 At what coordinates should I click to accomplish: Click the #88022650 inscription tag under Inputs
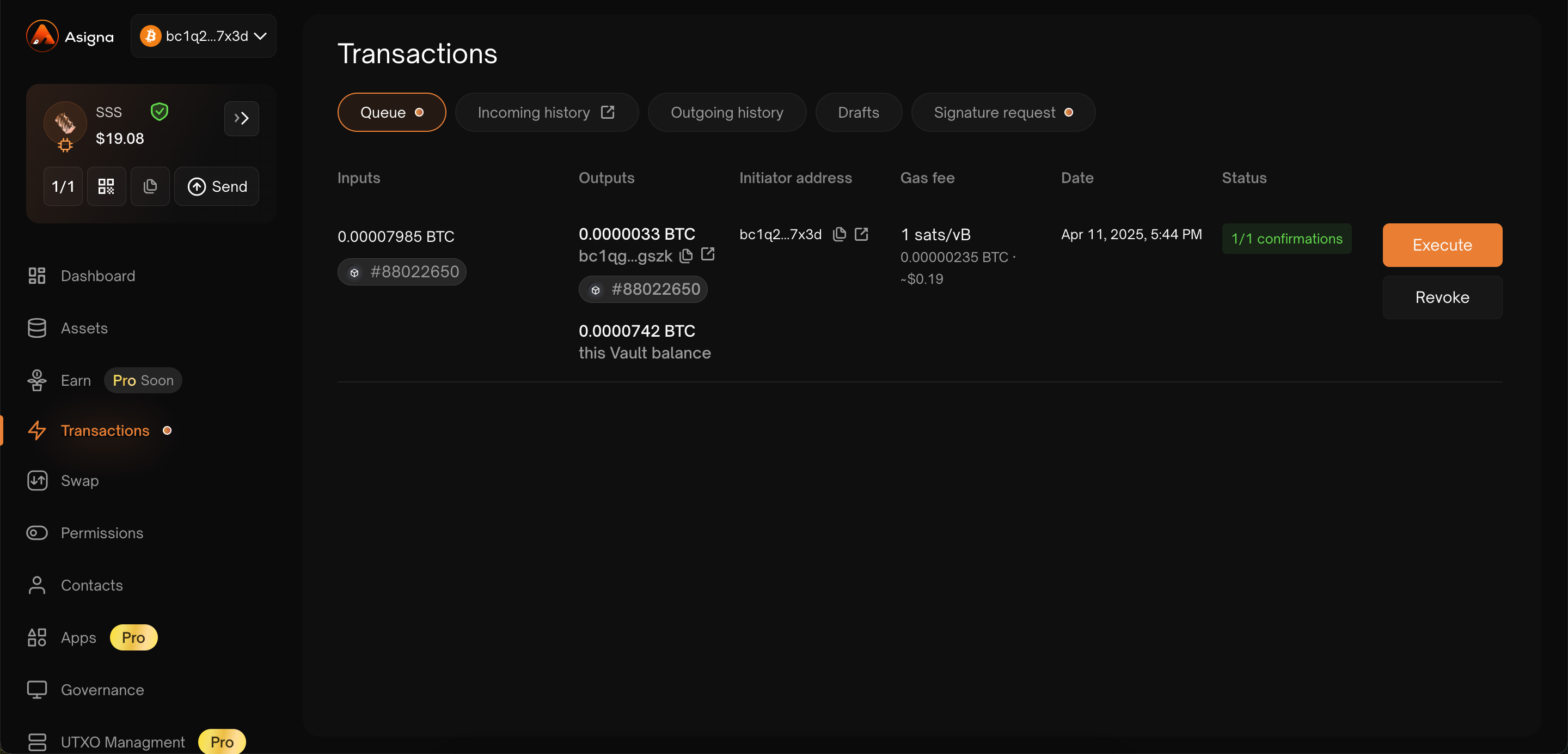pyautogui.click(x=402, y=272)
